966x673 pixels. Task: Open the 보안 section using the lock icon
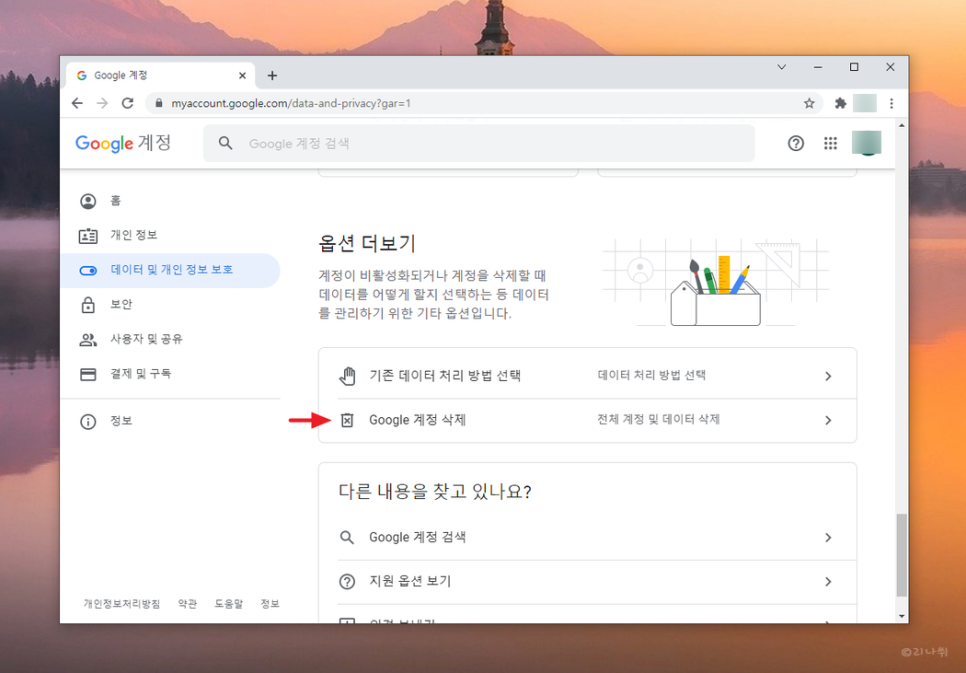click(x=89, y=305)
